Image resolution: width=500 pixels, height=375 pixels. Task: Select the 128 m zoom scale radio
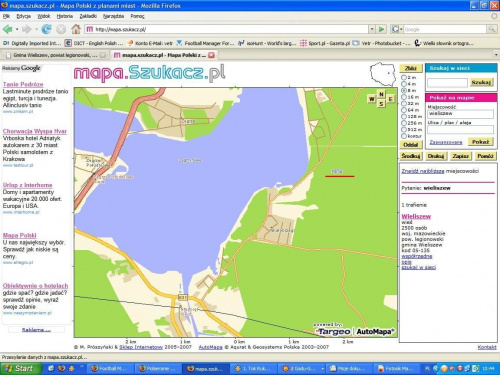pos(404,116)
